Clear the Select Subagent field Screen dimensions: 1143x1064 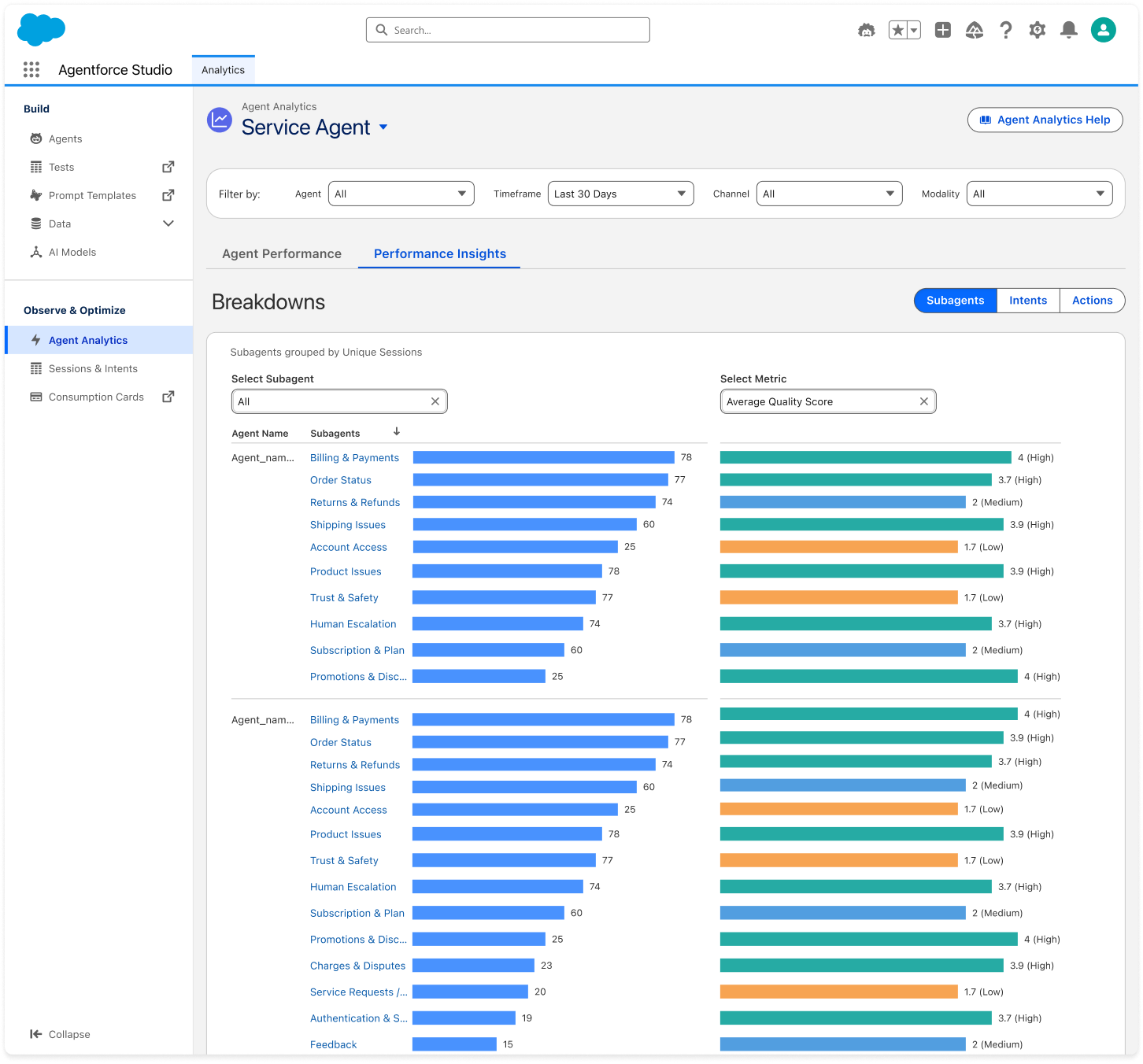(435, 401)
